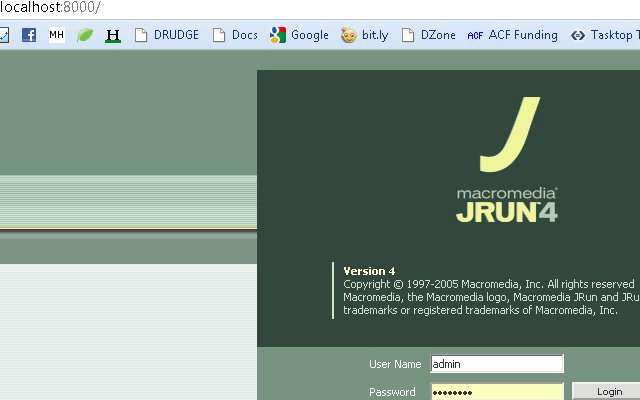
Task: Open the H bookmark with green underline
Action: tap(113, 36)
